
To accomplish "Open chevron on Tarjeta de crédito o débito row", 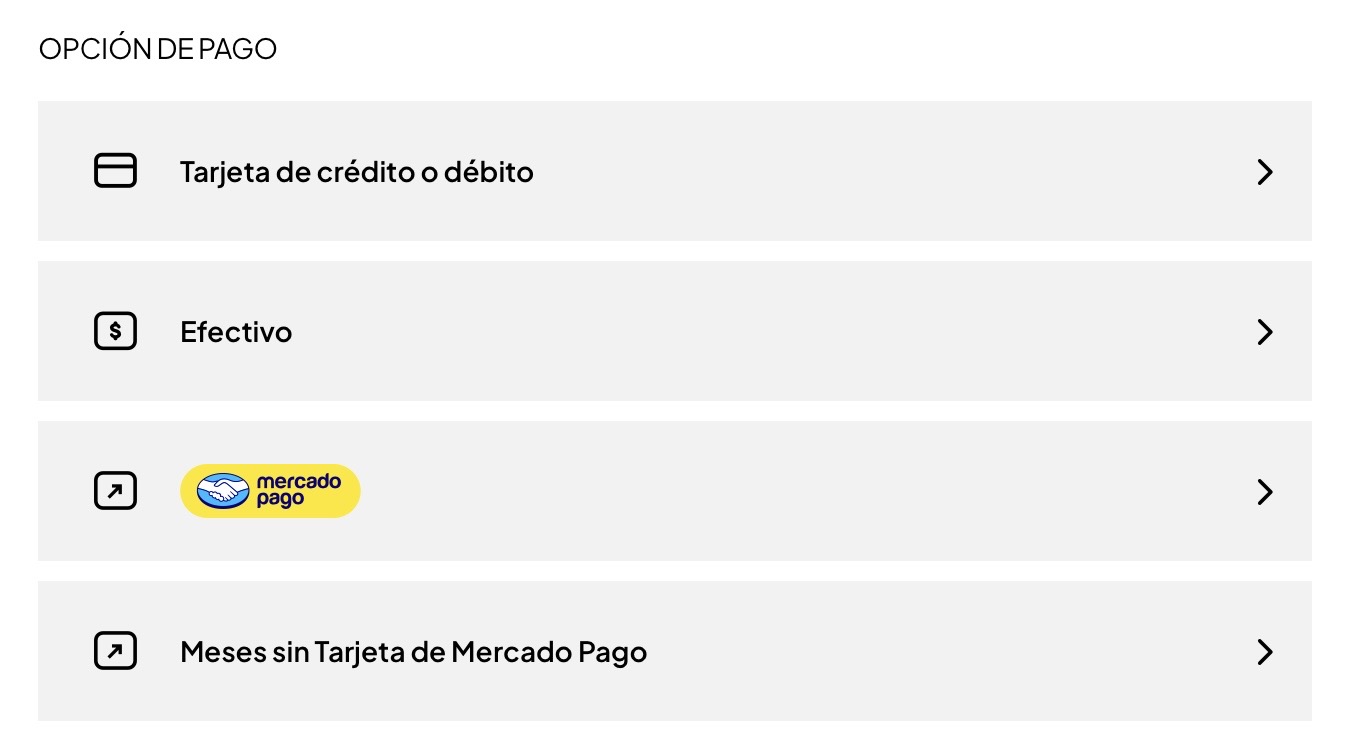I will [x=1264, y=172].
